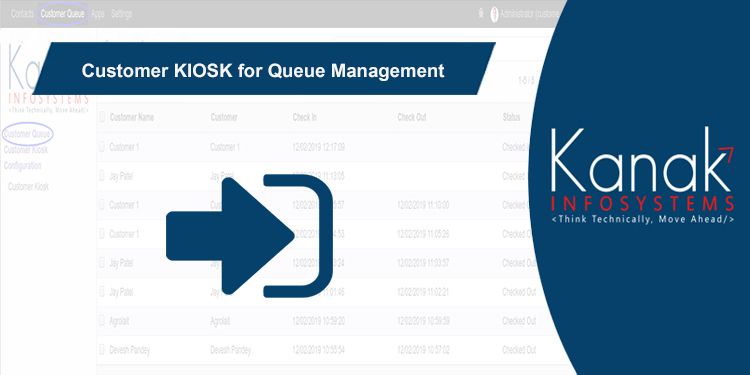Click the Administrator avatar icon

point(495,14)
